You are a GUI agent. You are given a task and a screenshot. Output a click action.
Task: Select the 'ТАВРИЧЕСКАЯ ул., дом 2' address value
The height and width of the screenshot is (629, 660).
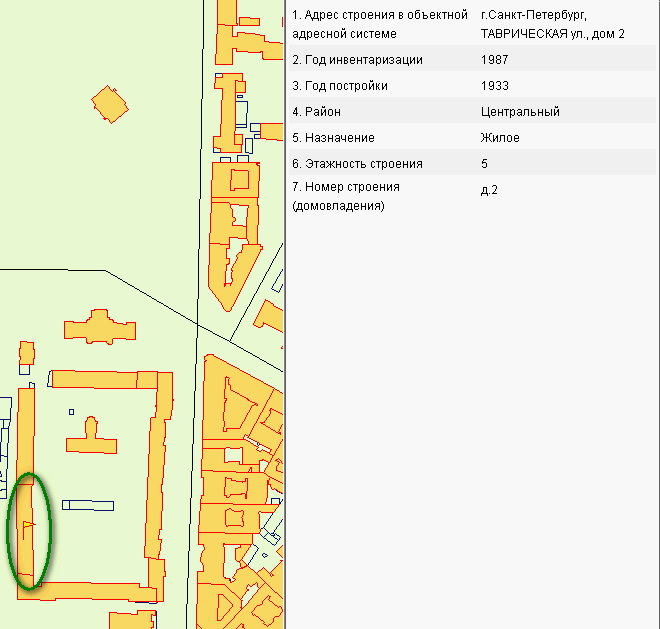553,24
